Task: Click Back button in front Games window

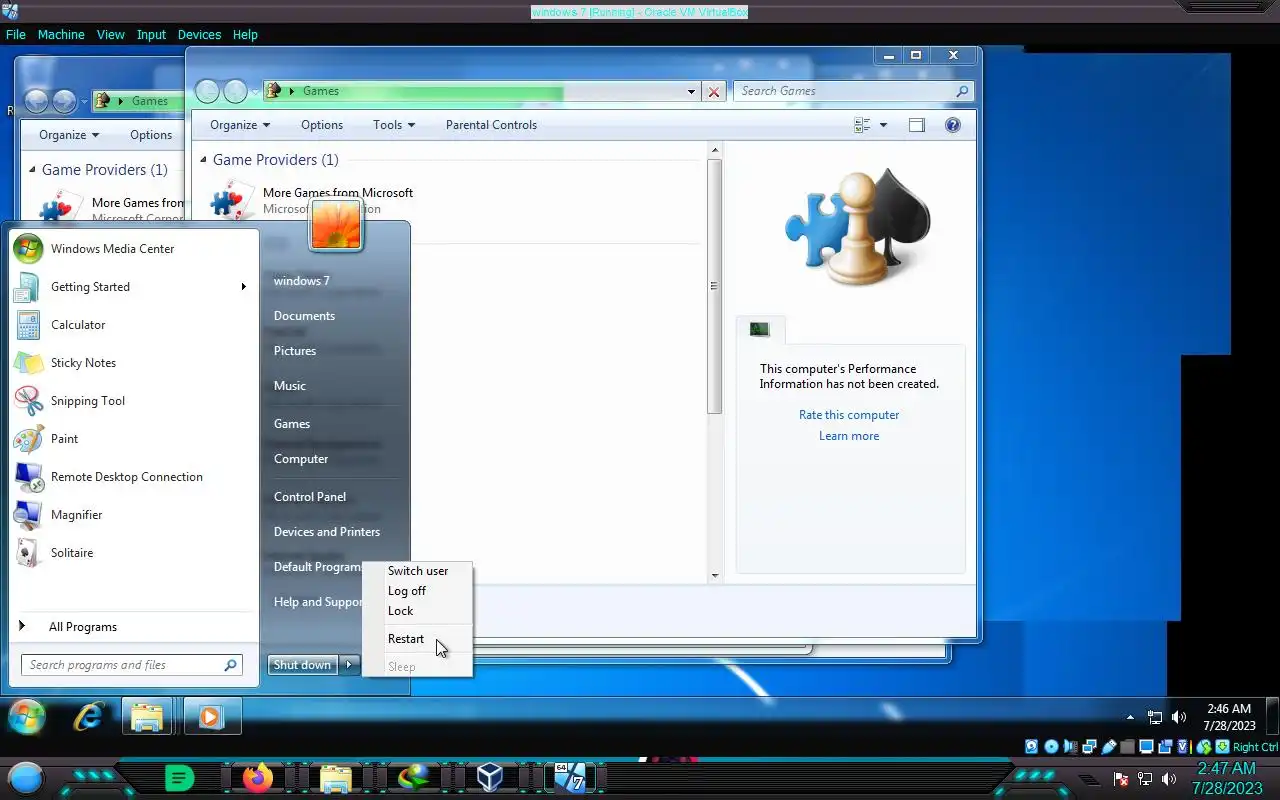Action: tap(207, 91)
